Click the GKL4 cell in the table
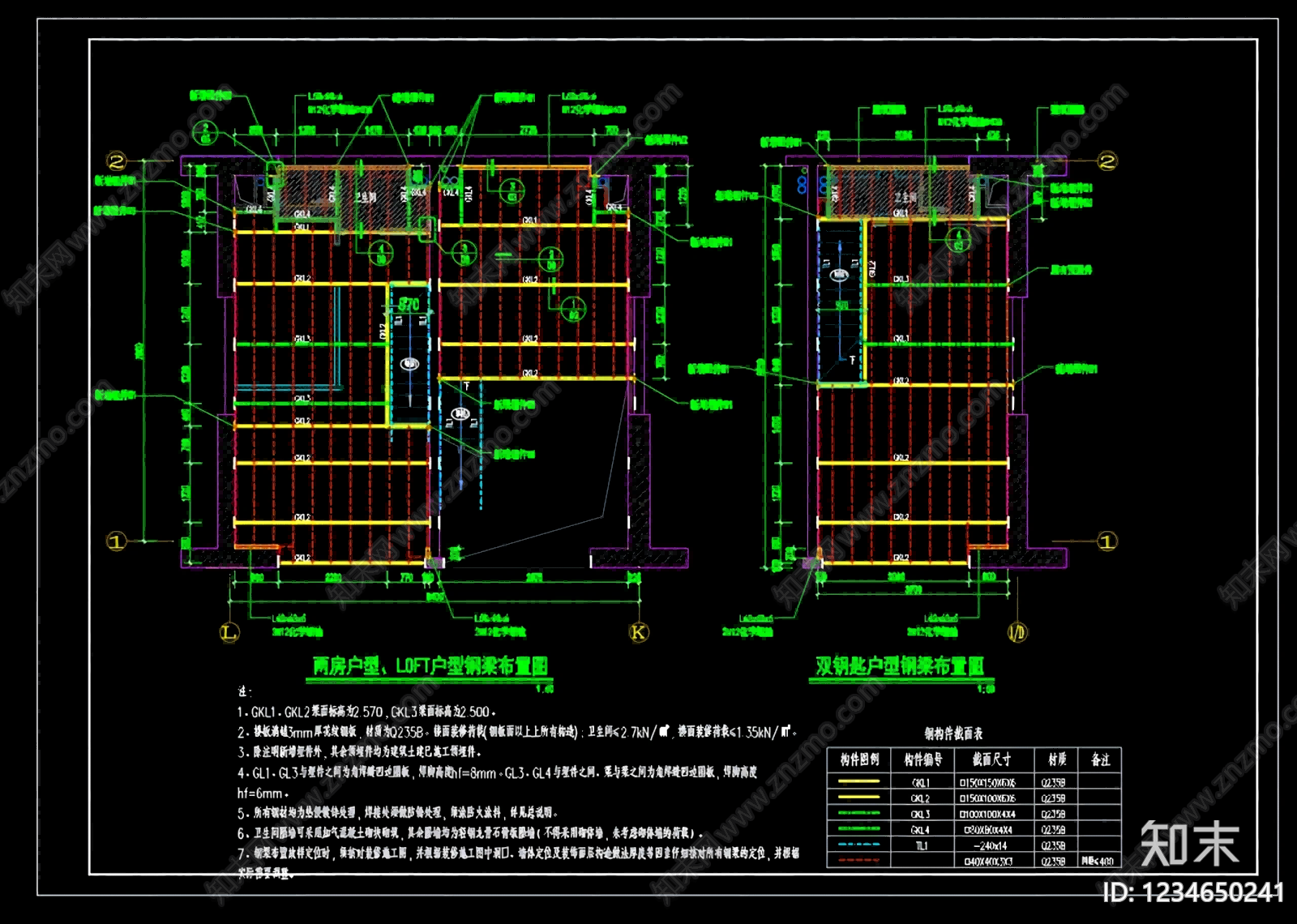The width and height of the screenshot is (1297, 924). coord(922,830)
